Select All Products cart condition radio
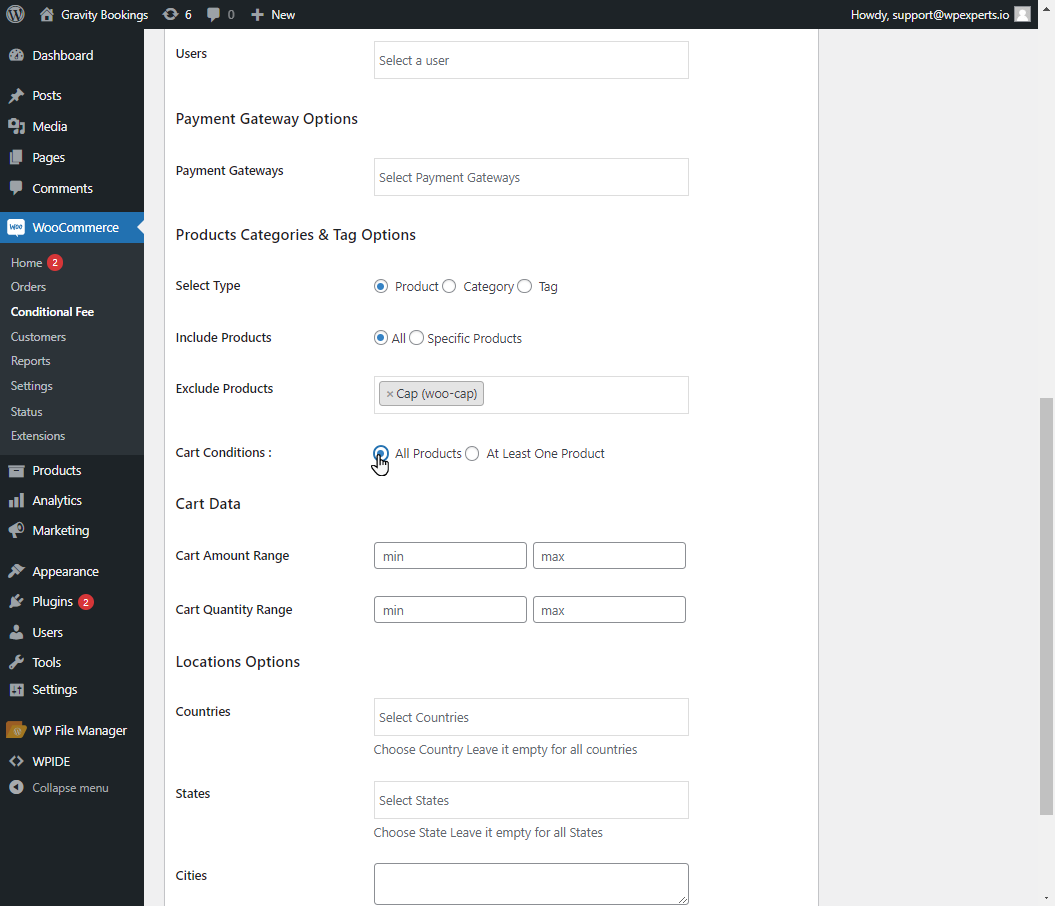This screenshot has height=906, width=1055. (381, 453)
